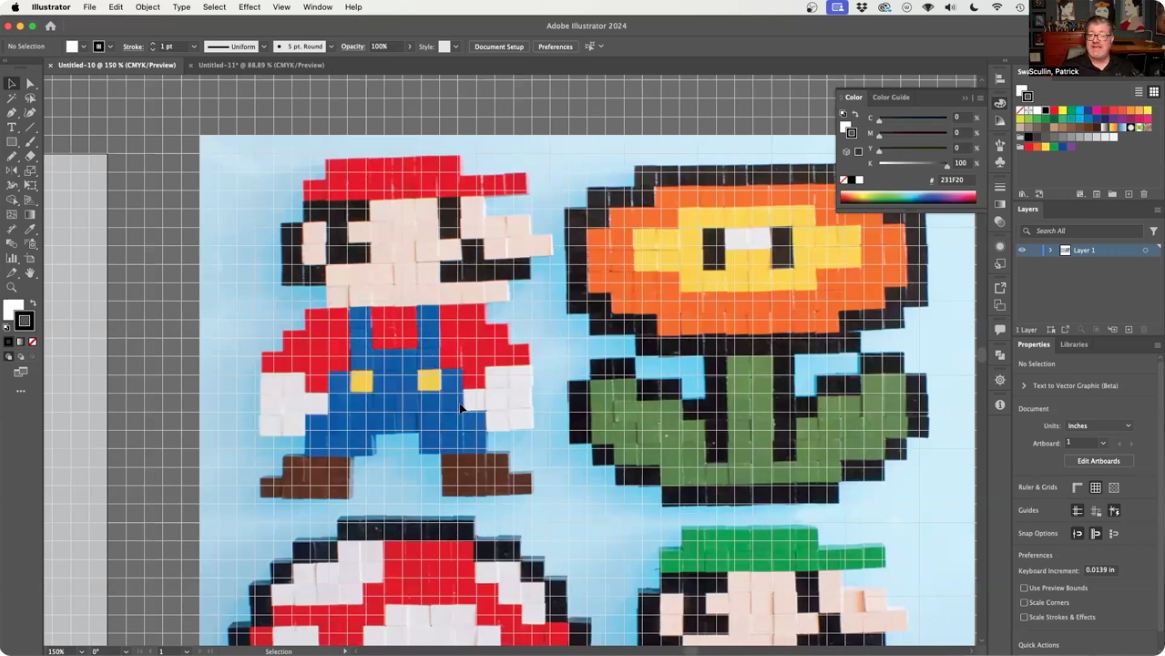Image resolution: width=1165 pixels, height=656 pixels.
Task: Select the Shape Builder tool
Action: (x=12, y=200)
